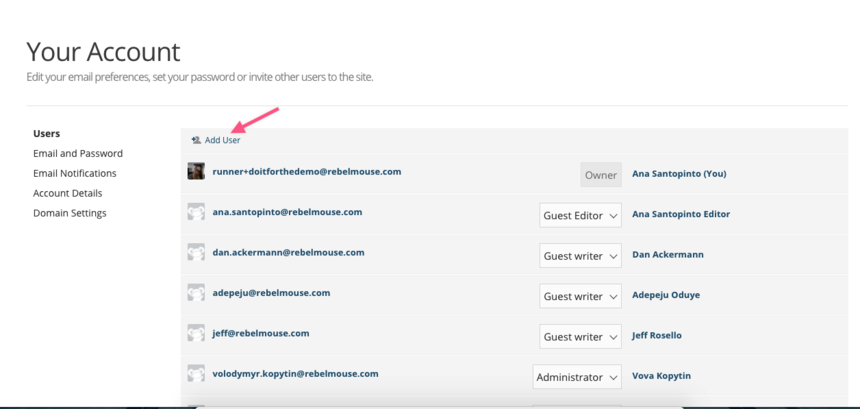Open avatar of runner+doitforthedemo user

click(196, 171)
